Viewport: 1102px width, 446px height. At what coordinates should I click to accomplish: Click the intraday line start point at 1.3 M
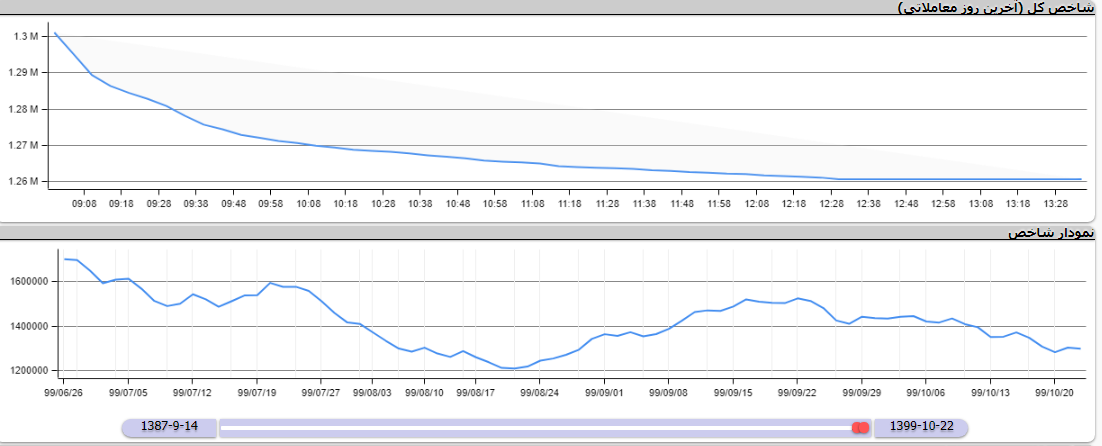55,33
